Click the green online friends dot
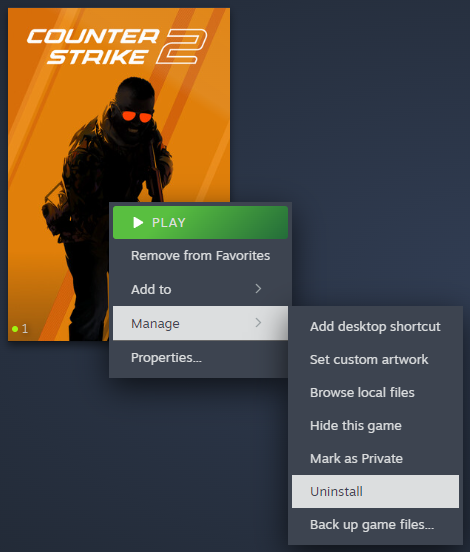This screenshot has height=552, width=470. [15, 329]
